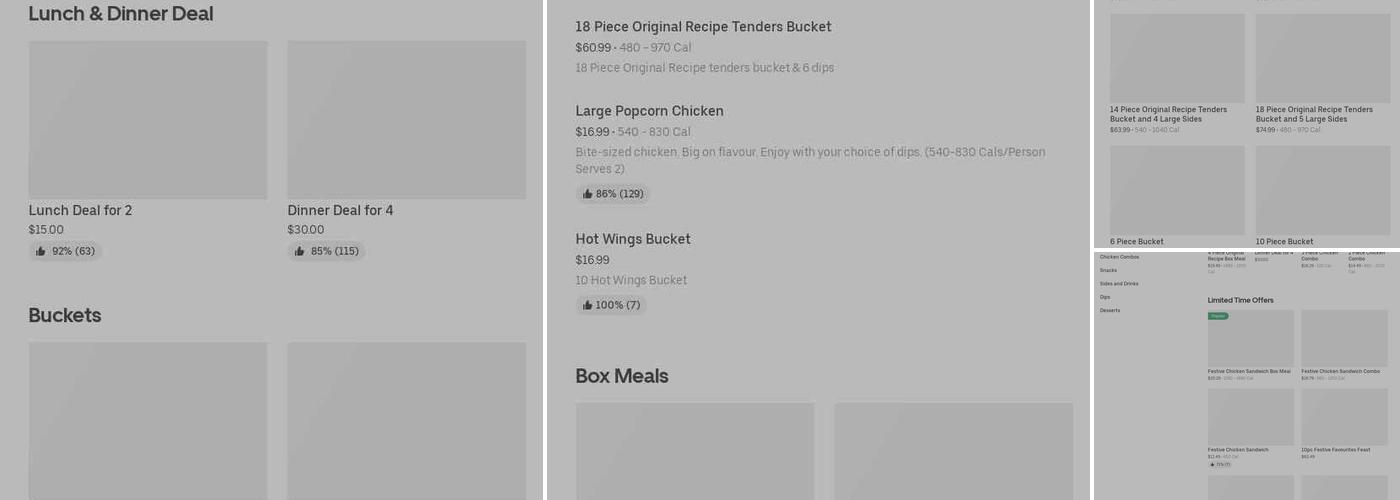This screenshot has height=500, width=1400.
Task: Choose the 6 Piece Bucket image
Action: [1177, 190]
